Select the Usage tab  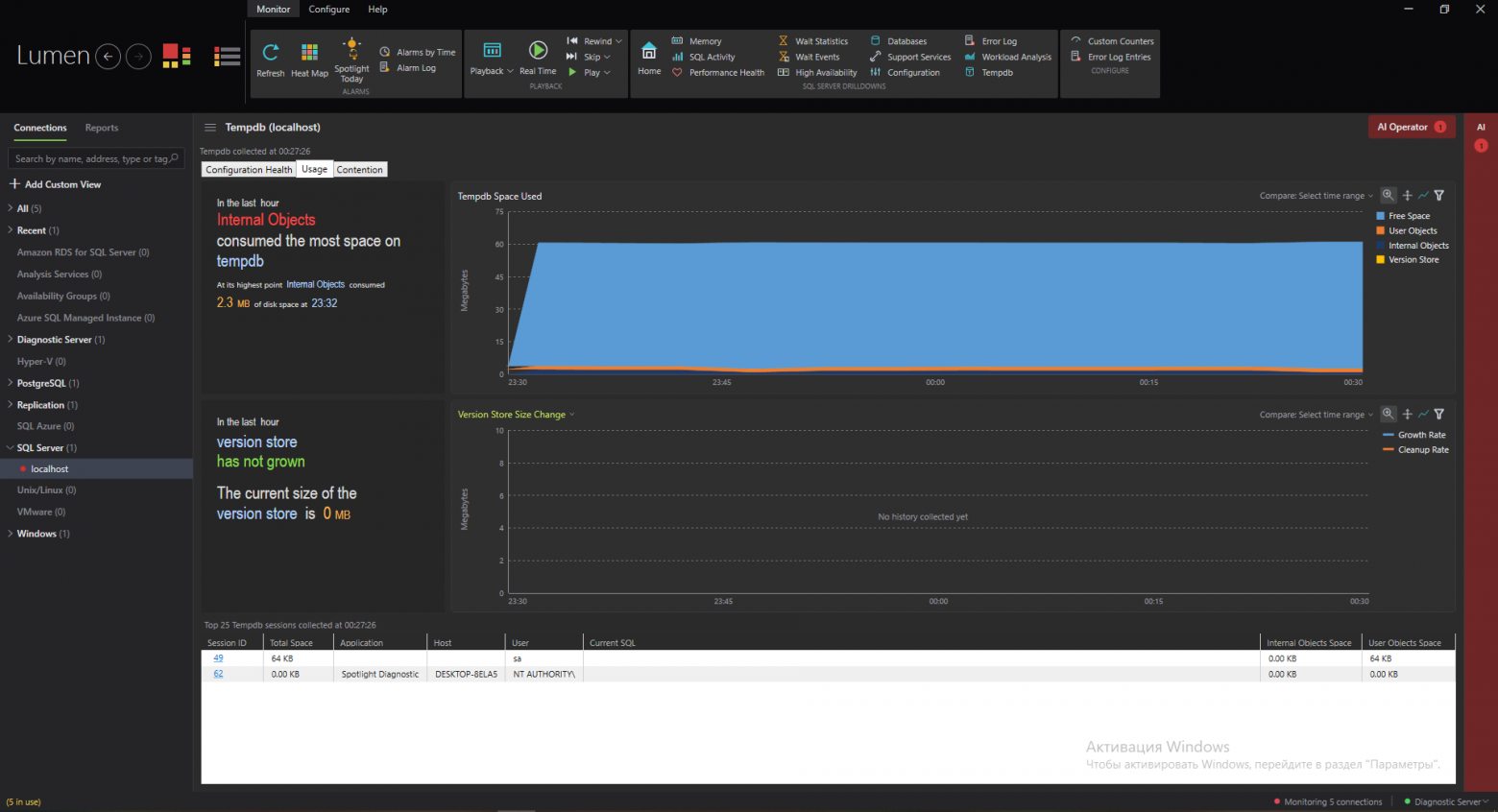314,169
